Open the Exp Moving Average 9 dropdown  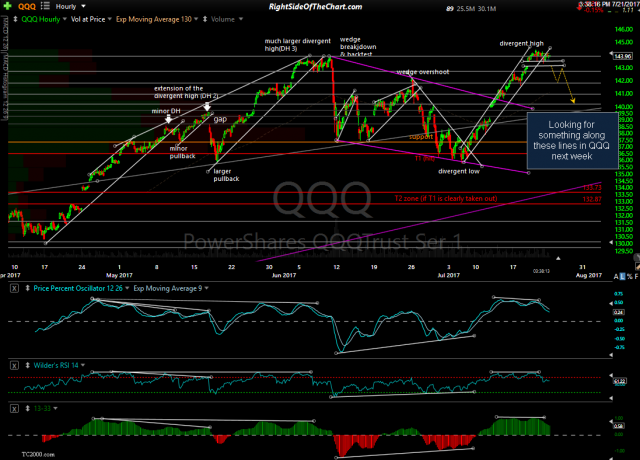click(x=171, y=288)
